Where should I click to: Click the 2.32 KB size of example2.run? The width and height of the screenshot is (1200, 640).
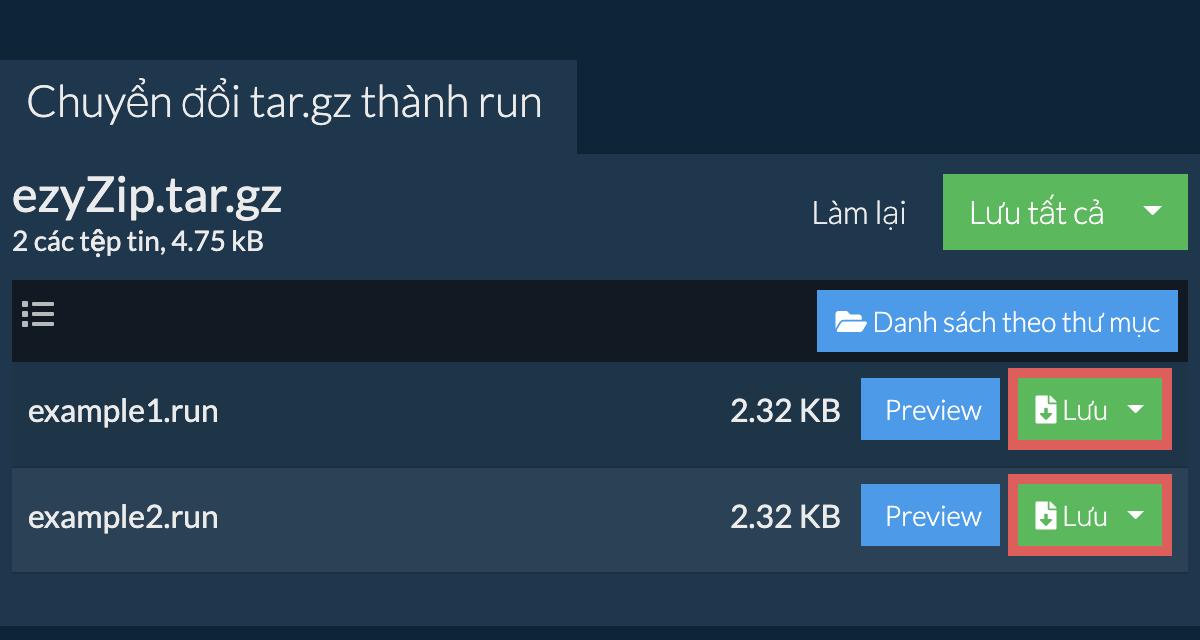coord(785,517)
